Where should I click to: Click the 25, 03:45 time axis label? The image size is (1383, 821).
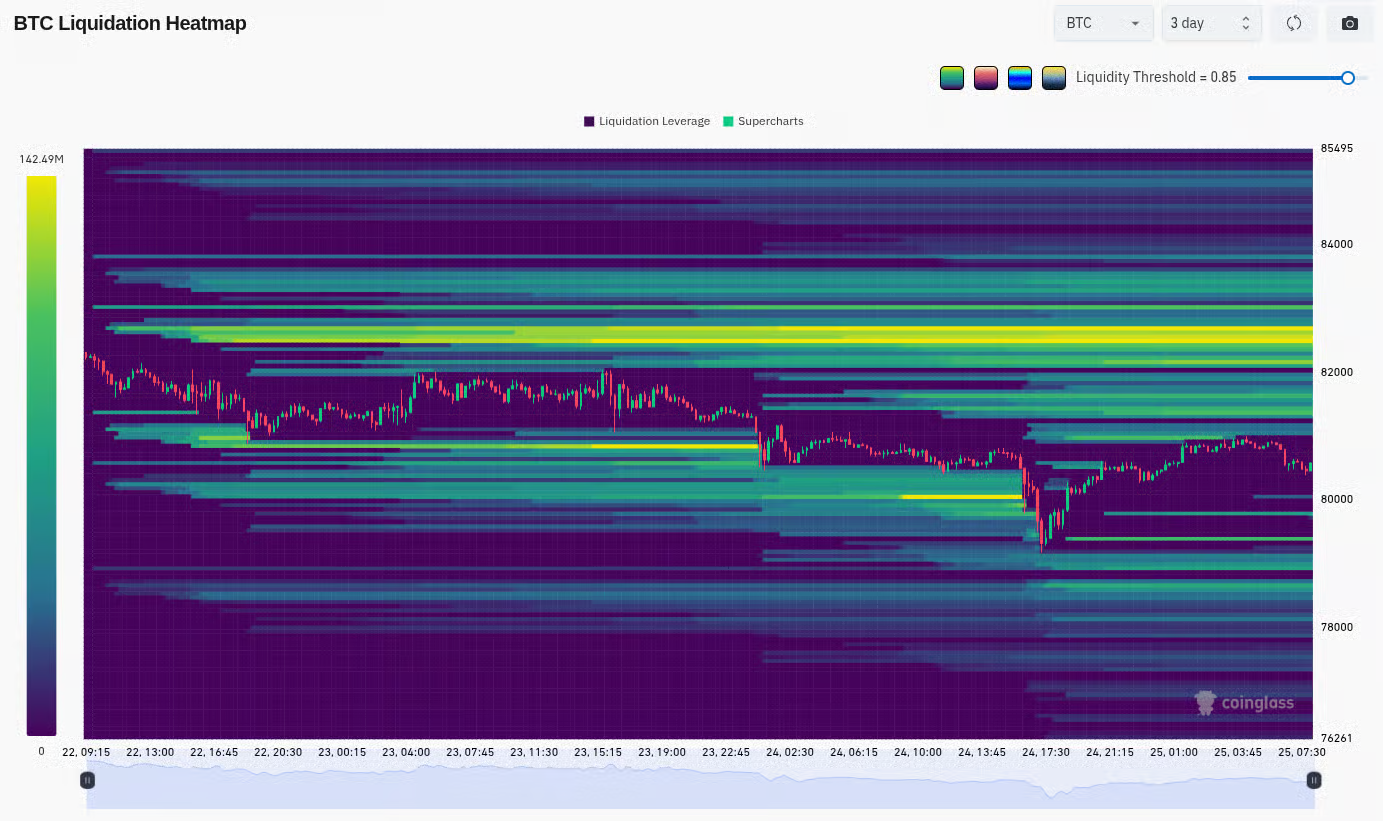click(x=1238, y=752)
